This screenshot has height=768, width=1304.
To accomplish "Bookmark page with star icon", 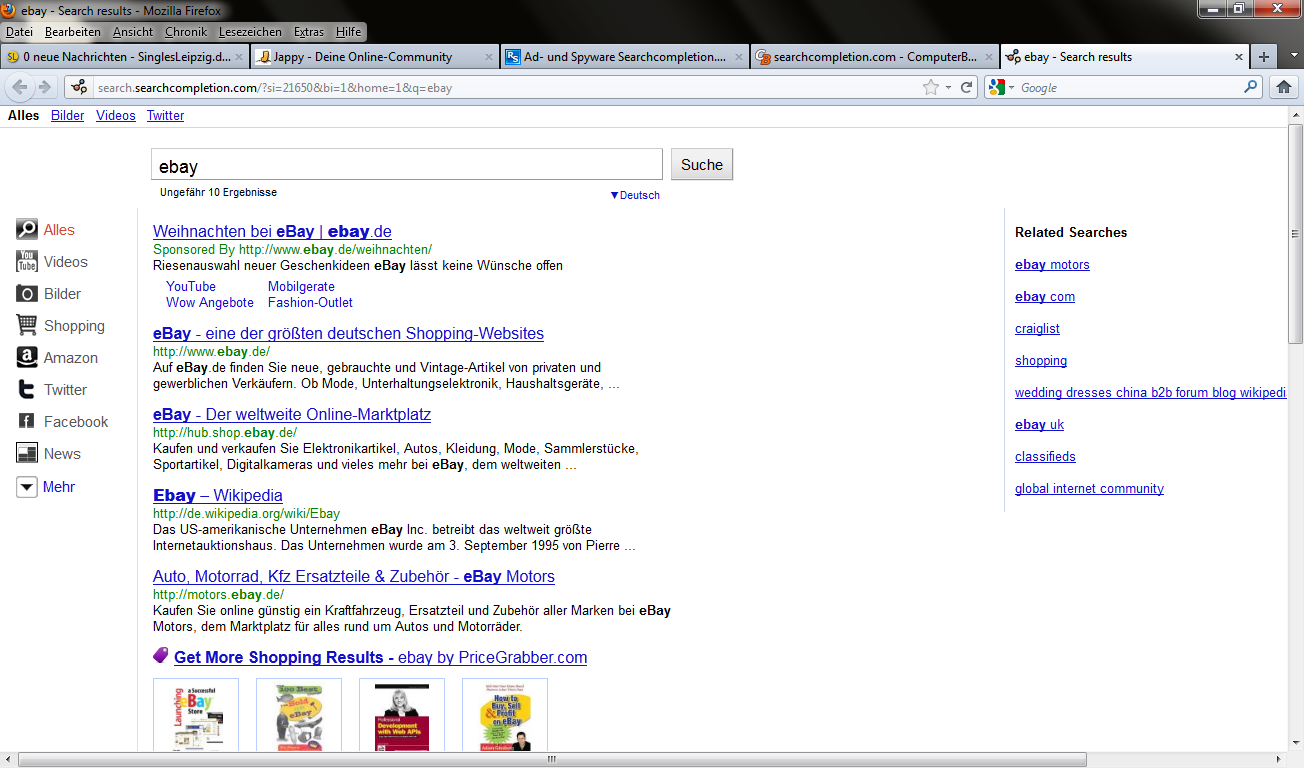I will (x=931, y=87).
